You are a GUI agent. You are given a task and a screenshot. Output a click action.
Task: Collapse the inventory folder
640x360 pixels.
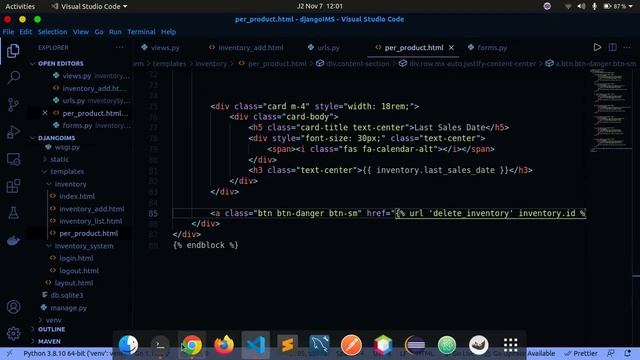pos(70,184)
